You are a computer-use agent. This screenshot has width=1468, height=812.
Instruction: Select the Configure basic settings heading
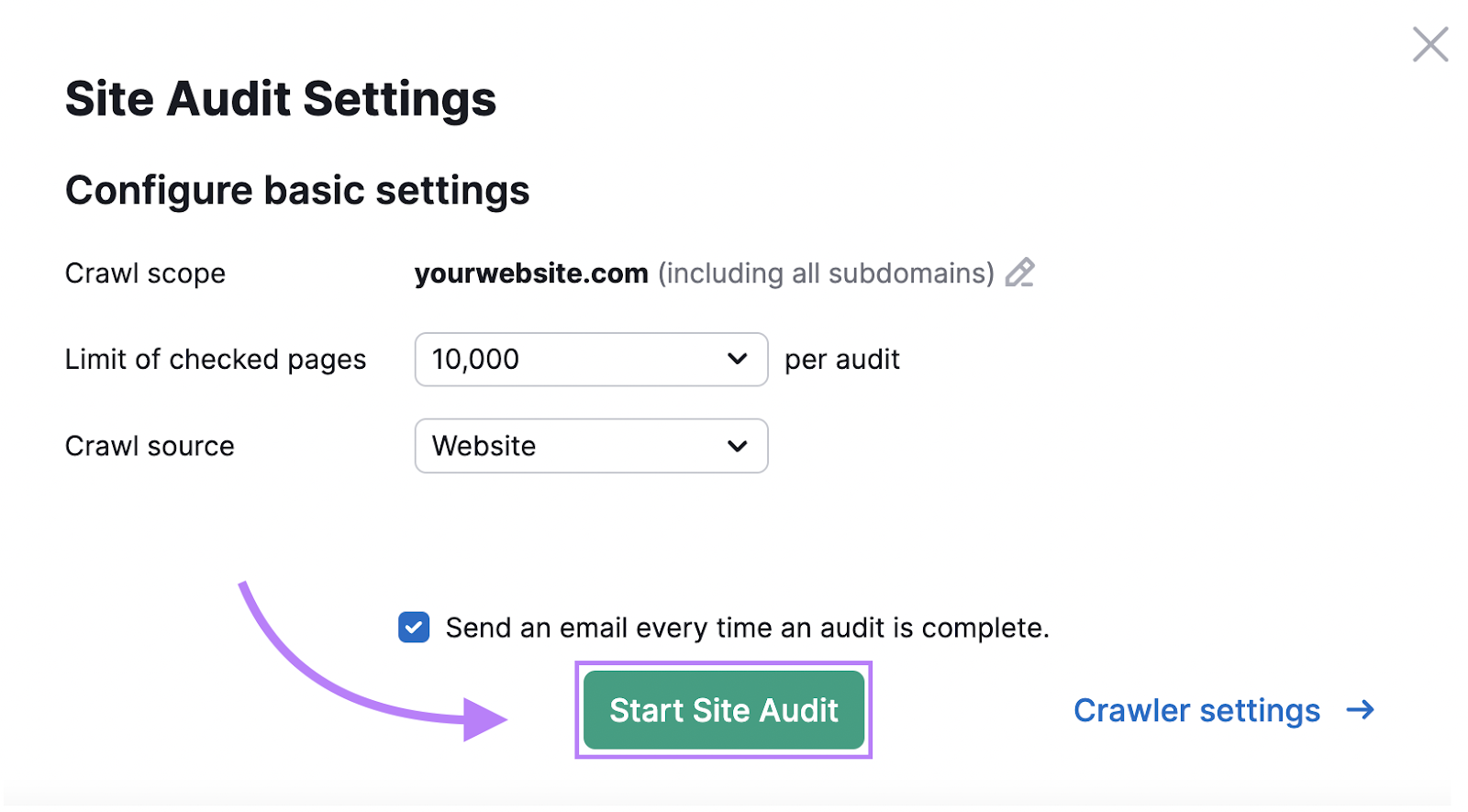(296, 190)
